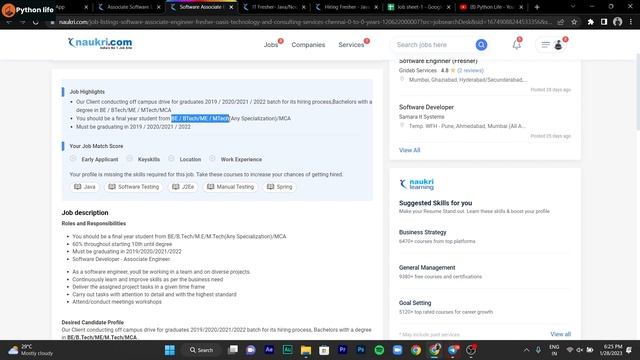This screenshot has height=360, width=640.
Task: Switch to the Hiring Fresher browser tab
Action: point(347,7)
